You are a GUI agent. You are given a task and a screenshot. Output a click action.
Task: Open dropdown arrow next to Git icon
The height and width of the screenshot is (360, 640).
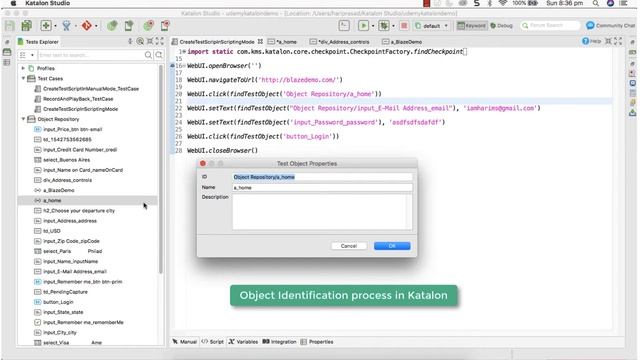[x=96, y=26]
